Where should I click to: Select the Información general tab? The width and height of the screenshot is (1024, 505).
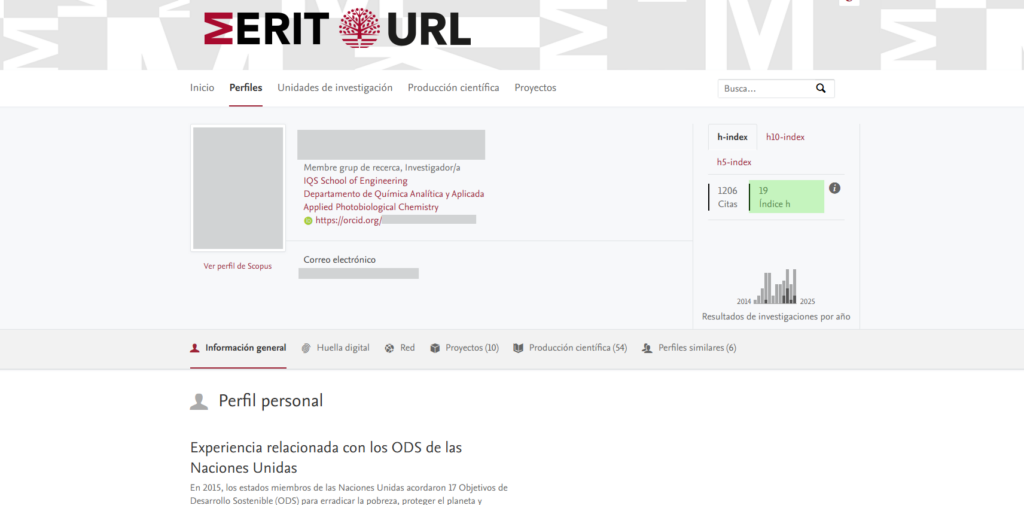pos(238,348)
